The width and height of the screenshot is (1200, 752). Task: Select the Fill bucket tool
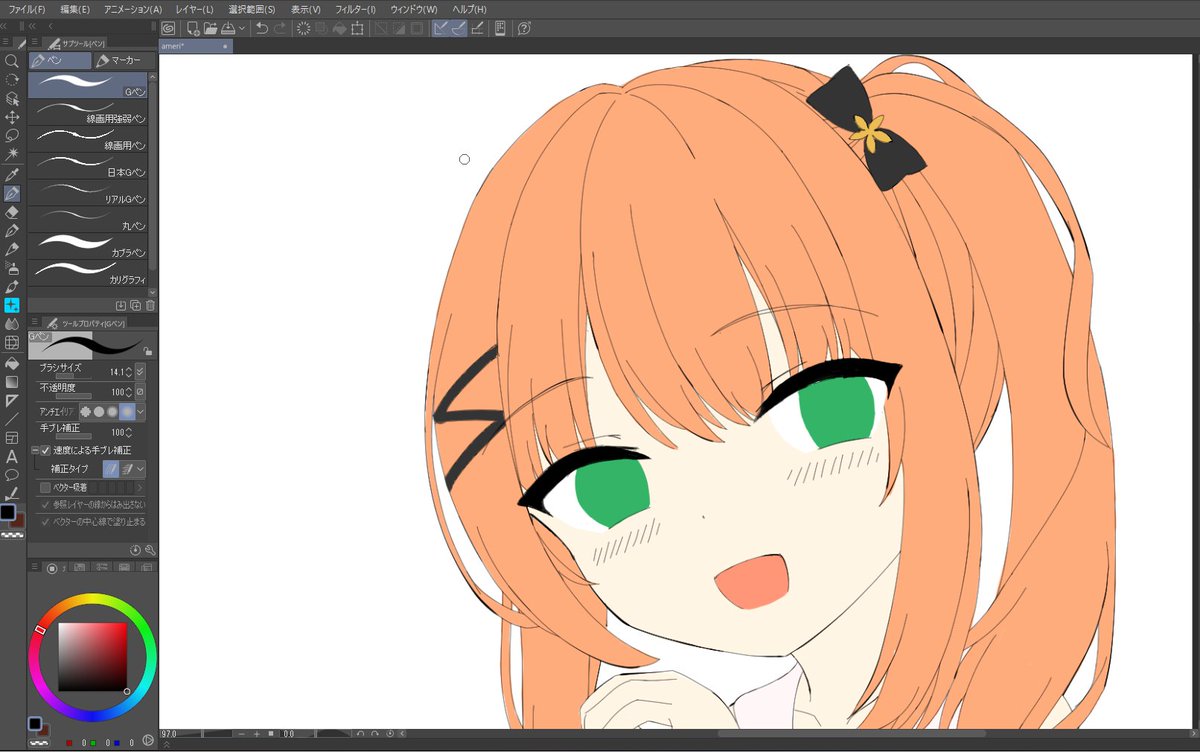tap(12, 362)
